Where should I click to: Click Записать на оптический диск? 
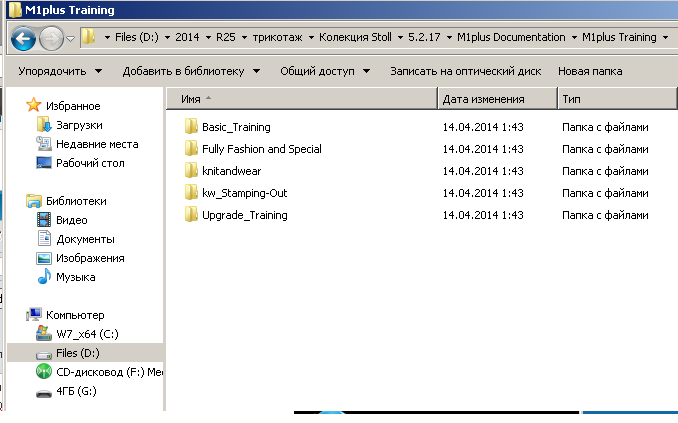click(x=466, y=71)
